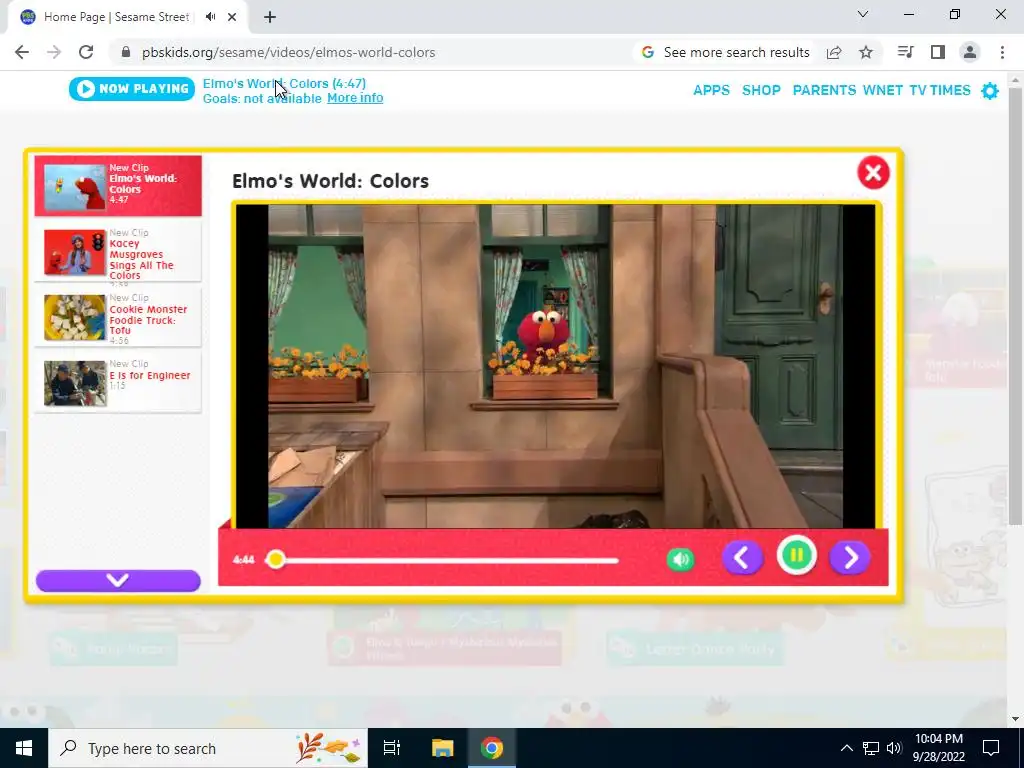The image size is (1024, 768).
Task: Mute the tab using the speaker icon
Action: [210, 17]
